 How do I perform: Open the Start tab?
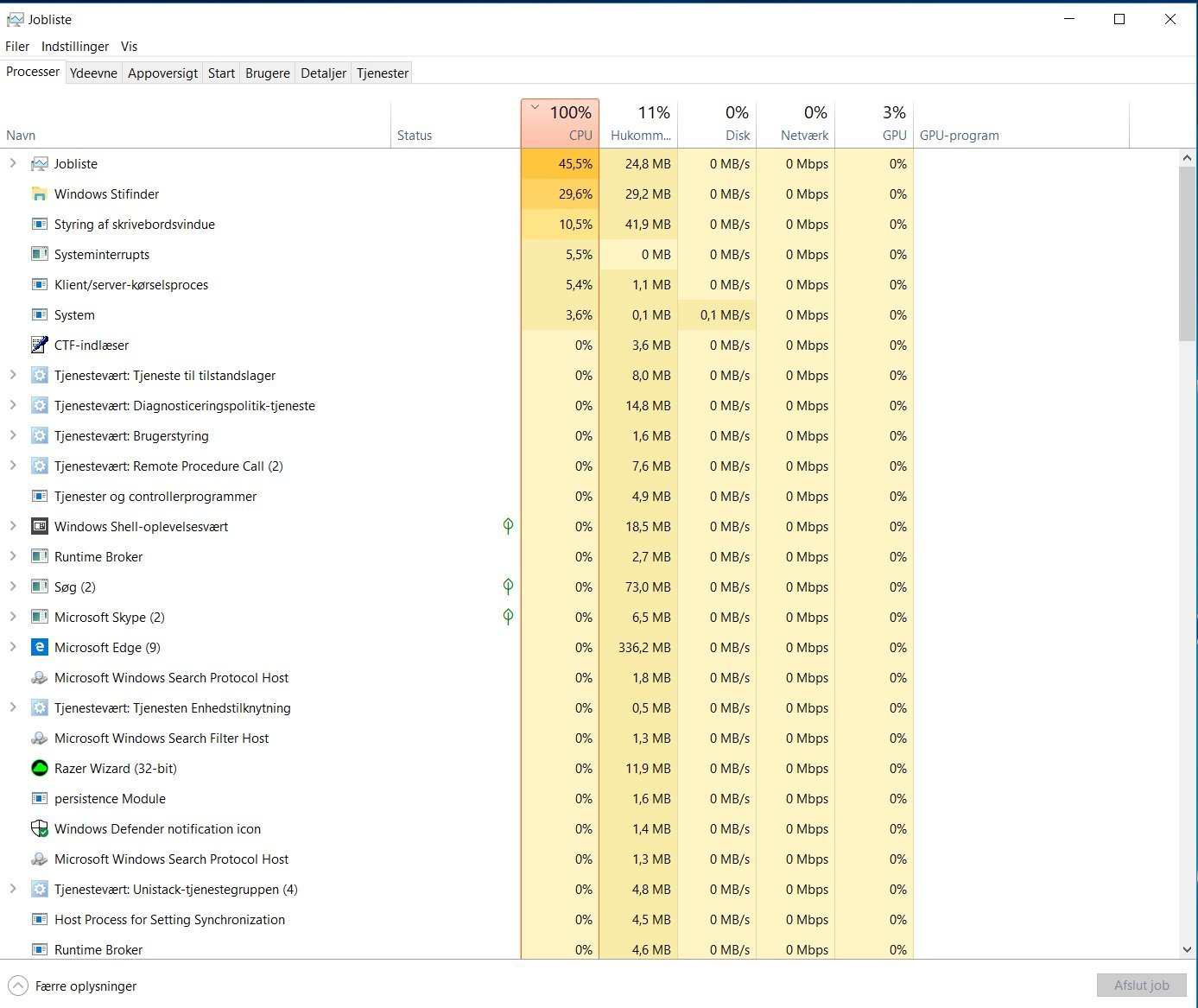pos(221,73)
